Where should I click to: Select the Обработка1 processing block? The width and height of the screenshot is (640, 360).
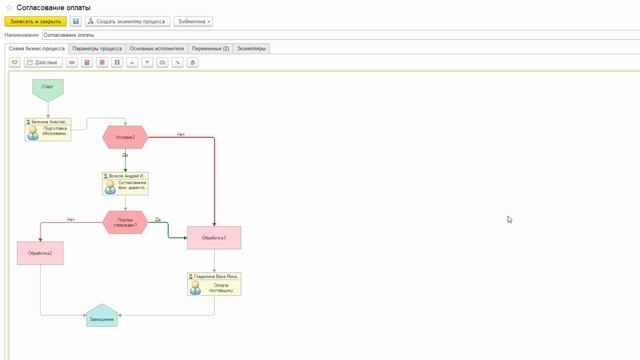click(214, 238)
